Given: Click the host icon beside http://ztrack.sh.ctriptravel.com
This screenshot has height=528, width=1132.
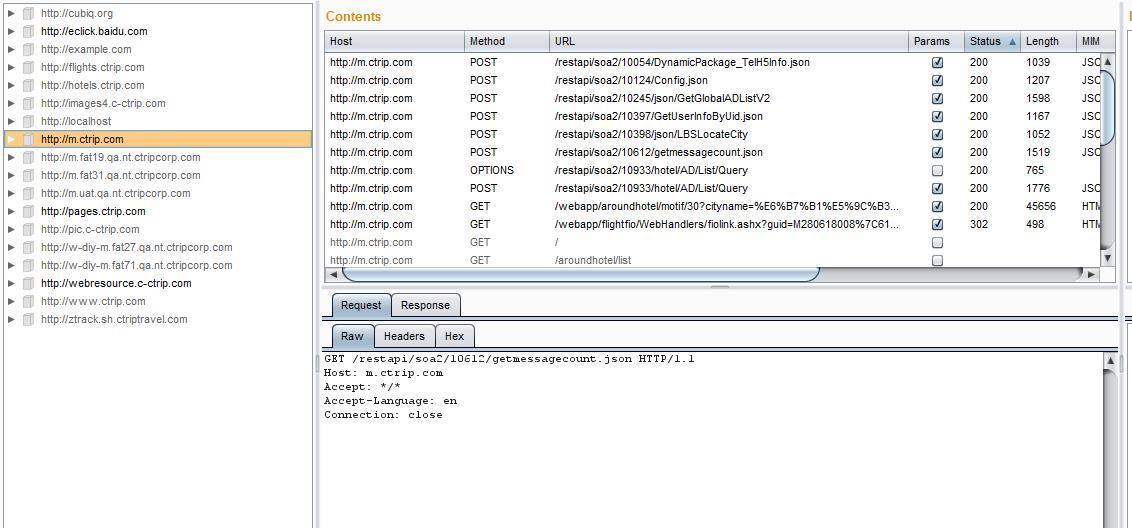Looking at the screenshot, I should [28, 319].
